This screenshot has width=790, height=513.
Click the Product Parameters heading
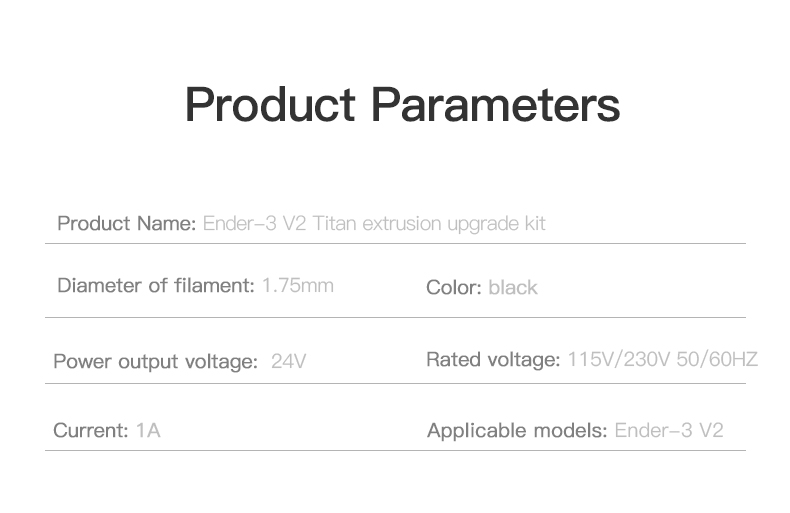402,104
